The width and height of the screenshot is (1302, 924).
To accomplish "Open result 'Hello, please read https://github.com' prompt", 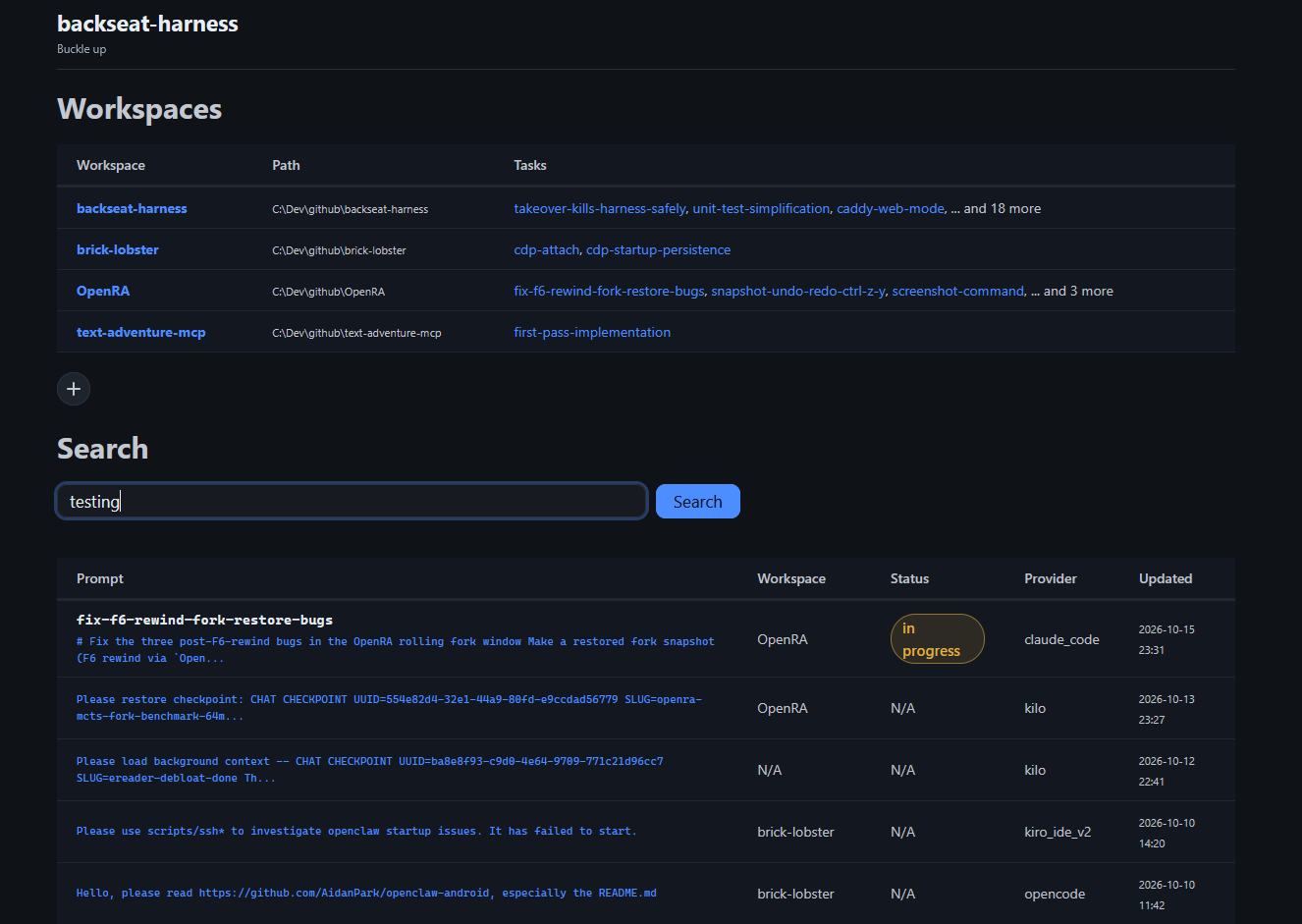I will pos(366,893).
